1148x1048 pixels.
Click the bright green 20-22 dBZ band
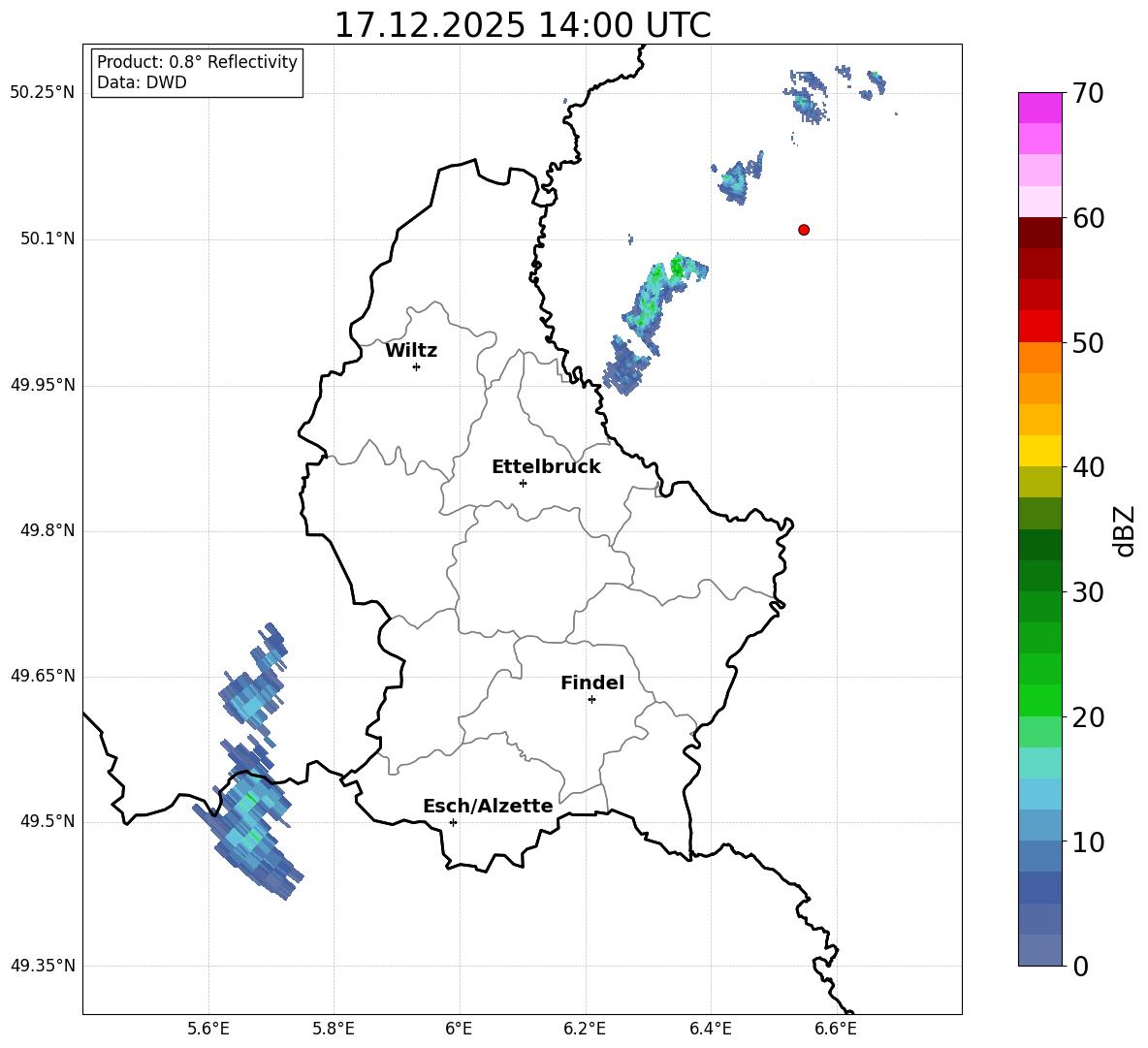point(1040,700)
